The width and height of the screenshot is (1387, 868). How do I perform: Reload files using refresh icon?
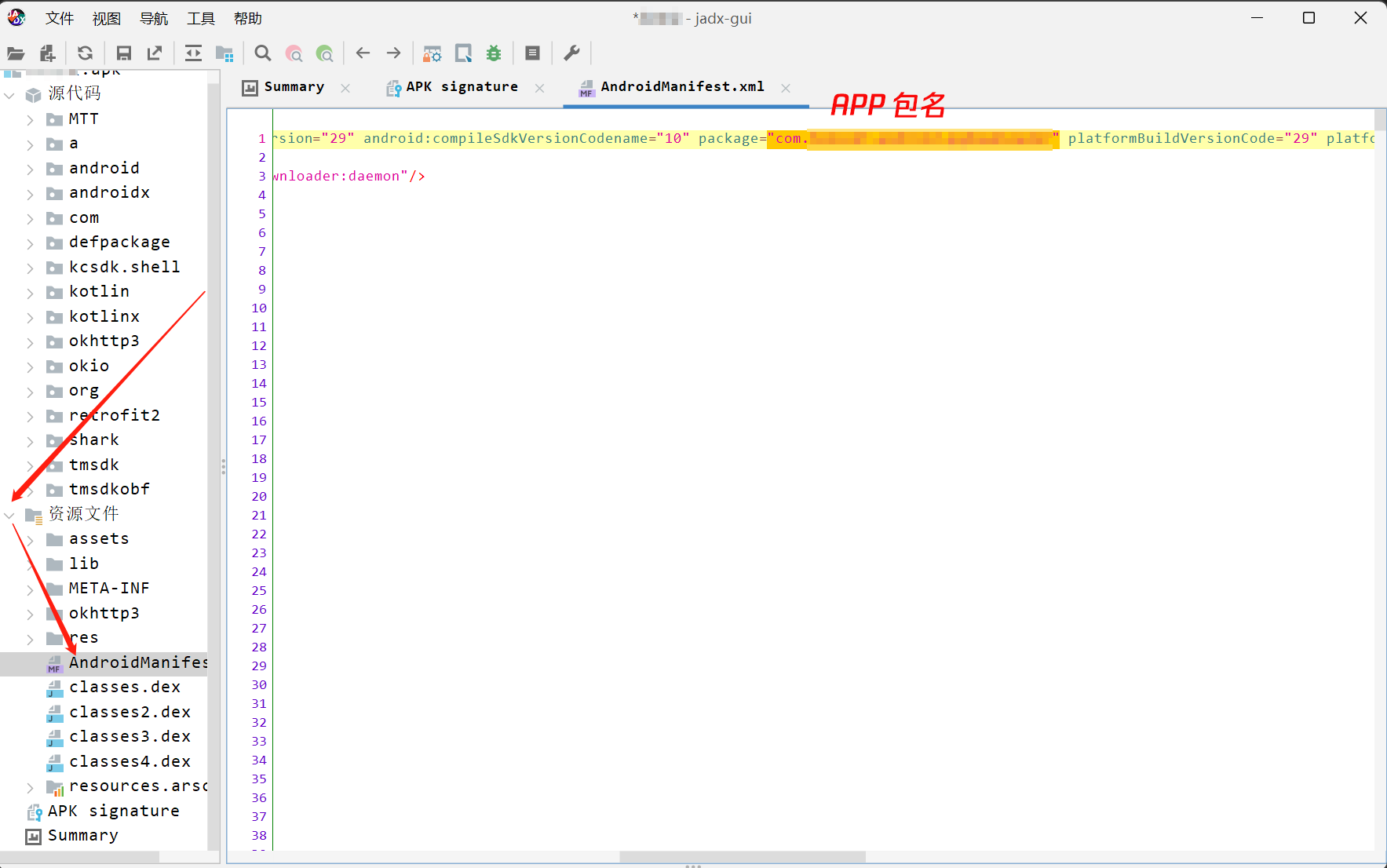click(x=85, y=53)
